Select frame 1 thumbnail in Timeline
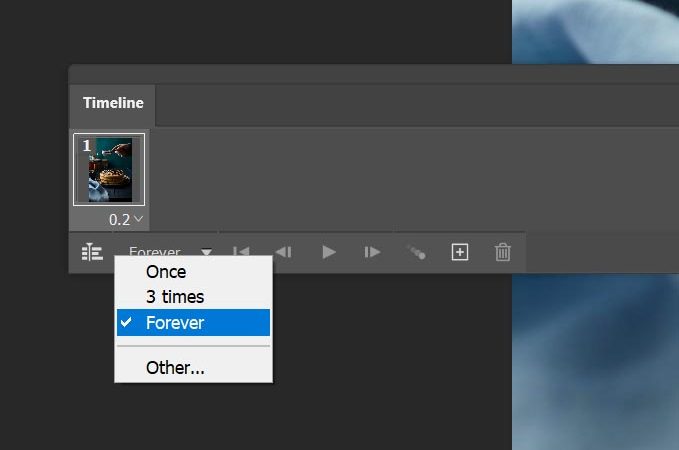The image size is (679, 450). point(109,169)
